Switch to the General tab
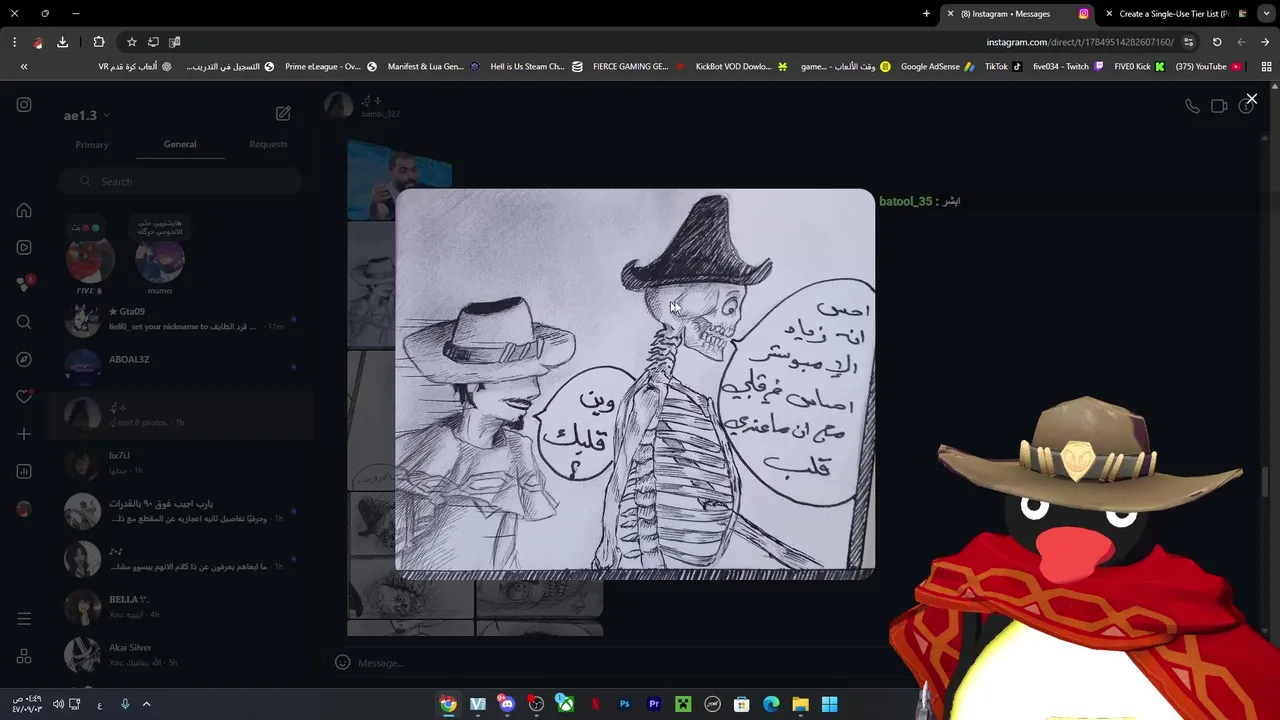The height and width of the screenshot is (720, 1280). (x=180, y=144)
